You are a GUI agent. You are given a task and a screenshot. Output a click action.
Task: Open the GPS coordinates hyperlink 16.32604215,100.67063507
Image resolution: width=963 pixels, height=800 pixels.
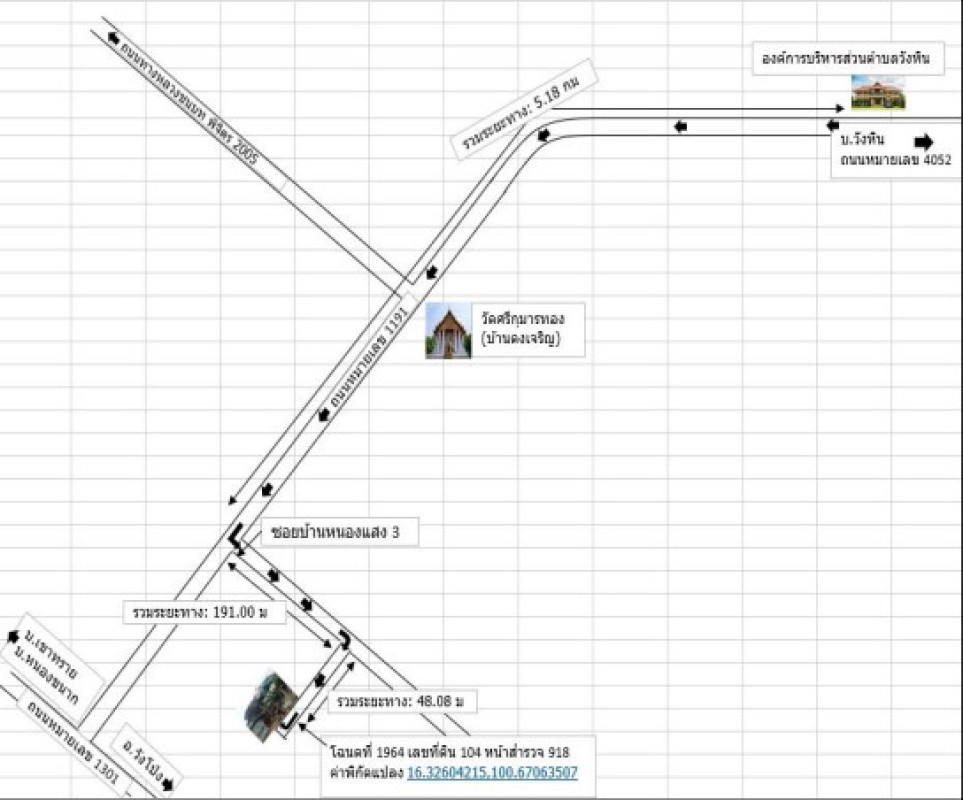pos(492,772)
